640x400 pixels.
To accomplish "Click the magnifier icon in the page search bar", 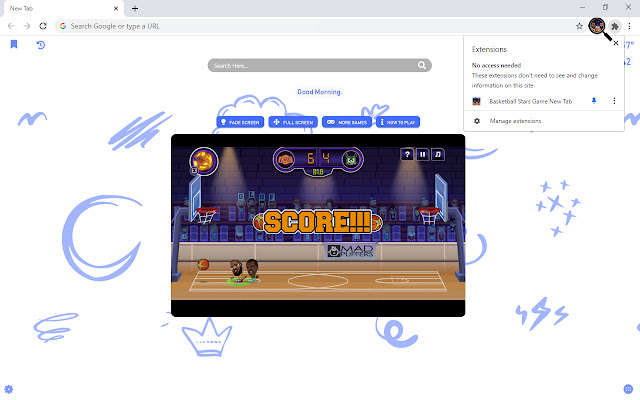I will tap(422, 65).
